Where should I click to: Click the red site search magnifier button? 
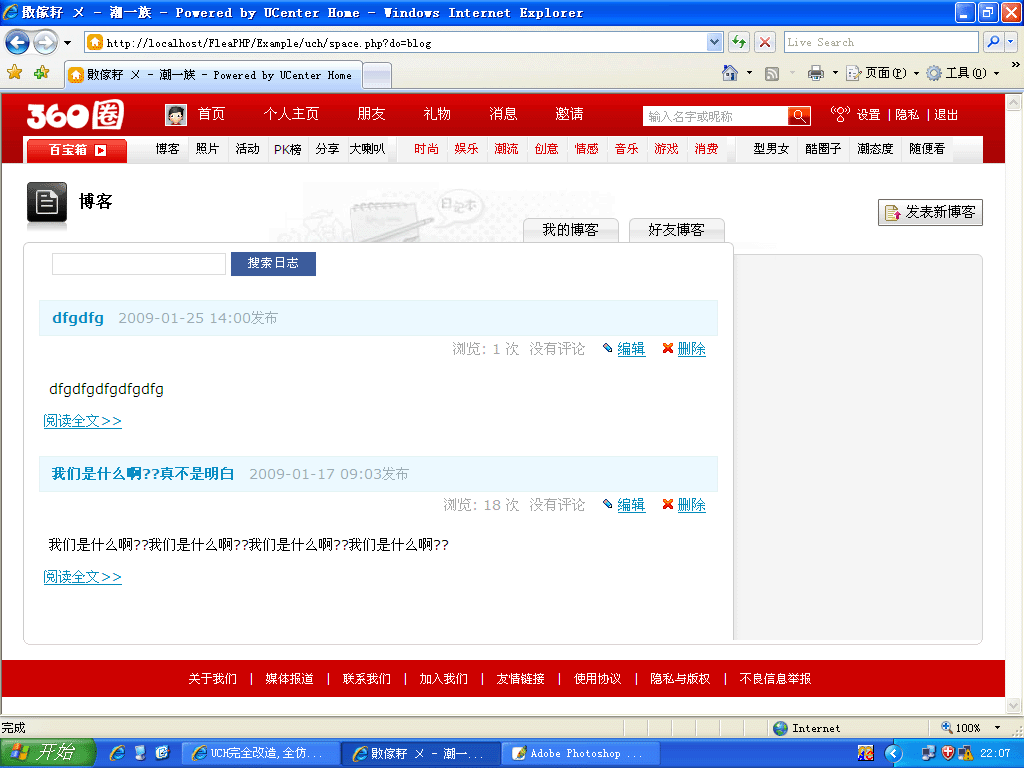pyautogui.click(x=799, y=116)
